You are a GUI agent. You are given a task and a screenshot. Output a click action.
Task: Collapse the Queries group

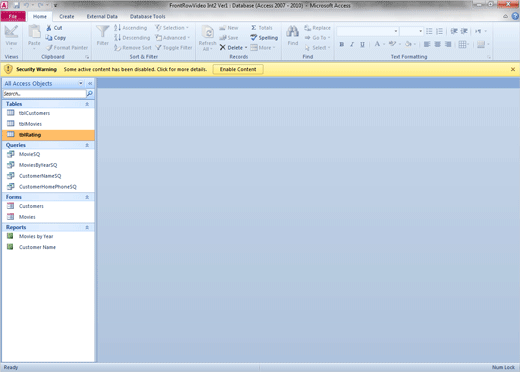[x=87, y=145]
